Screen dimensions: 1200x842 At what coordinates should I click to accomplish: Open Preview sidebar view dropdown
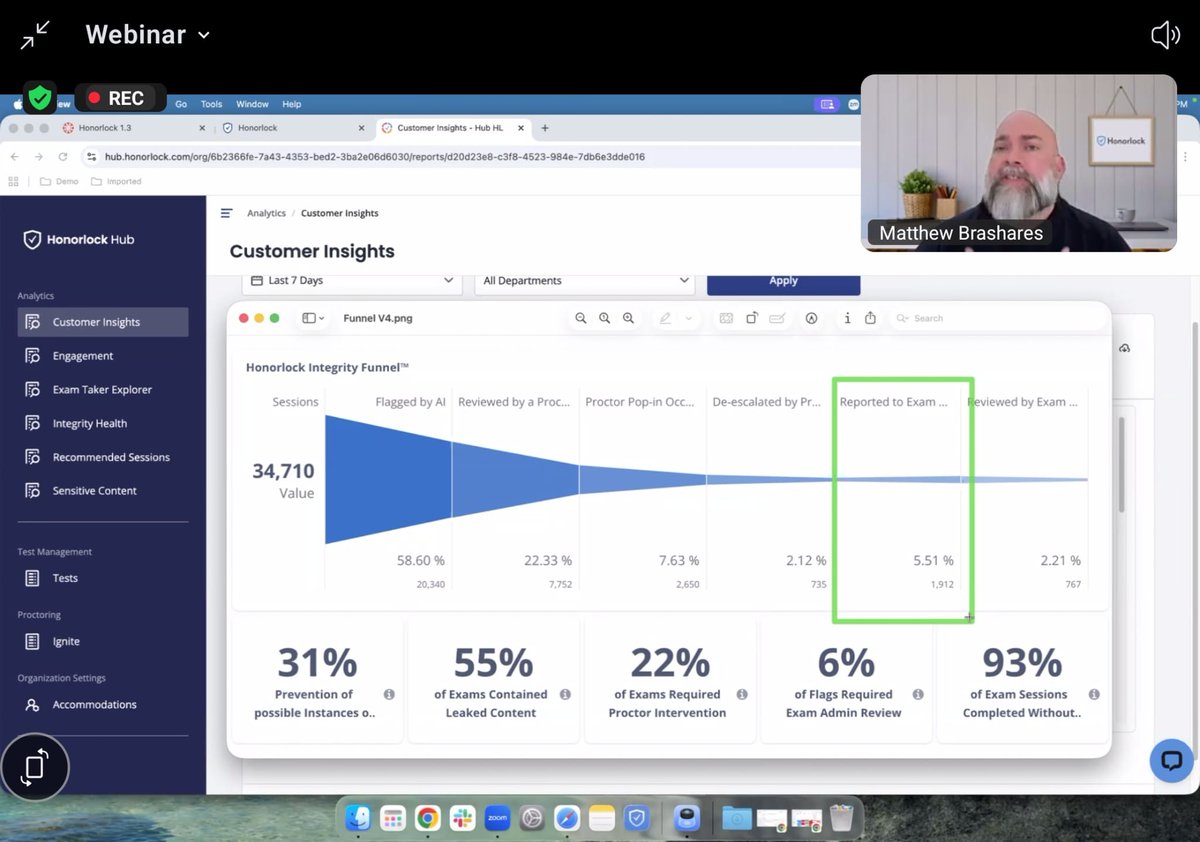pyautogui.click(x=313, y=318)
